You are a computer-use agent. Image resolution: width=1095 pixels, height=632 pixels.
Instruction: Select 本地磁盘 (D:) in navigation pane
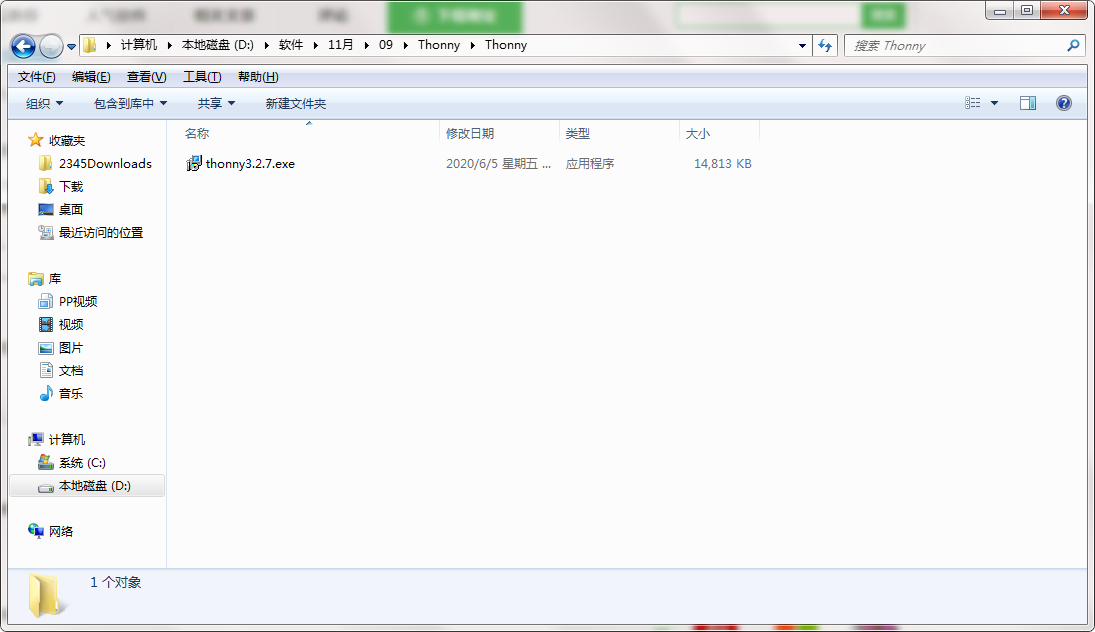(94, 486)
